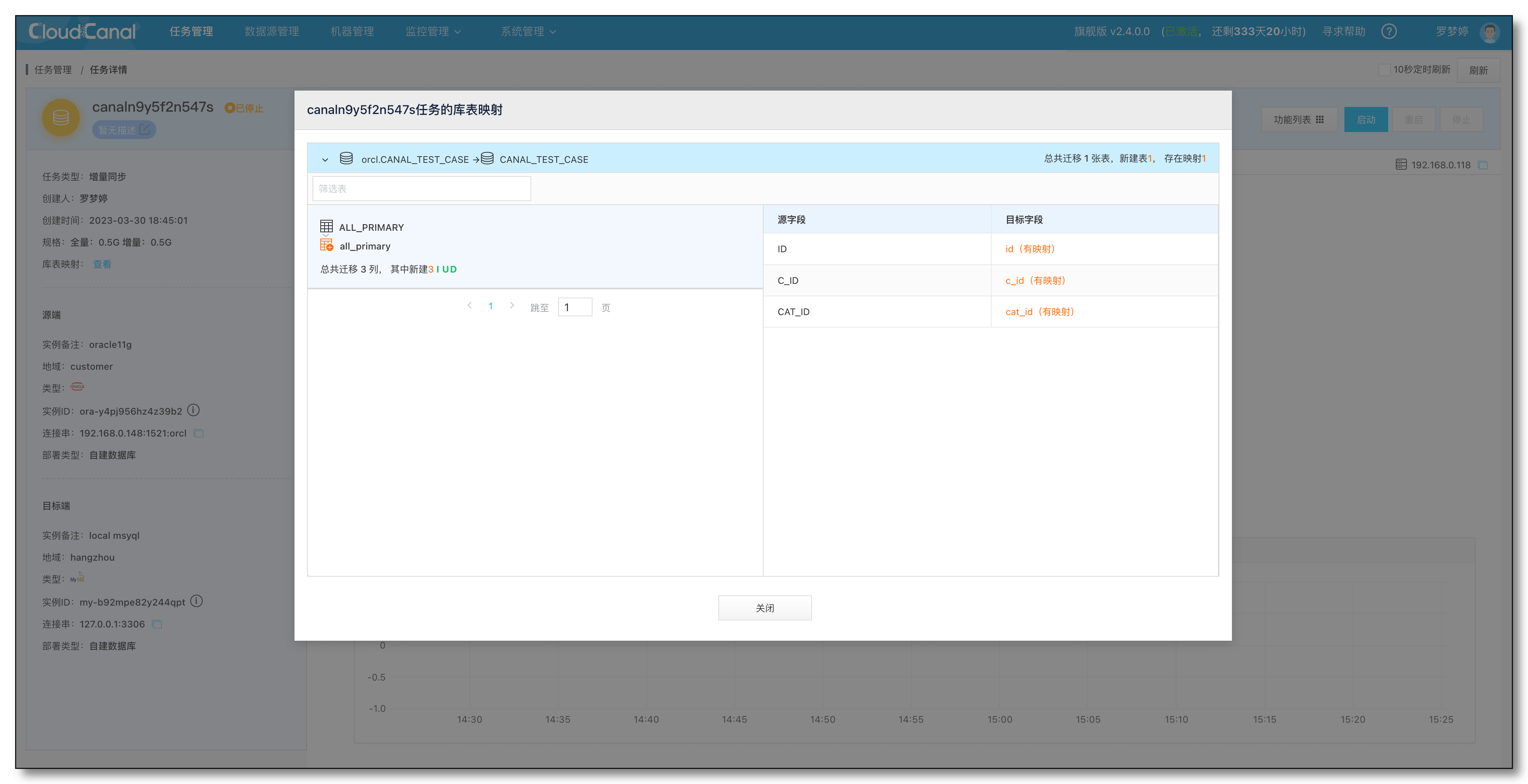1528x784 pixels.
Task: Toggle the 10秒定时刷新 checkbox
Action: tap(1384, 69)
